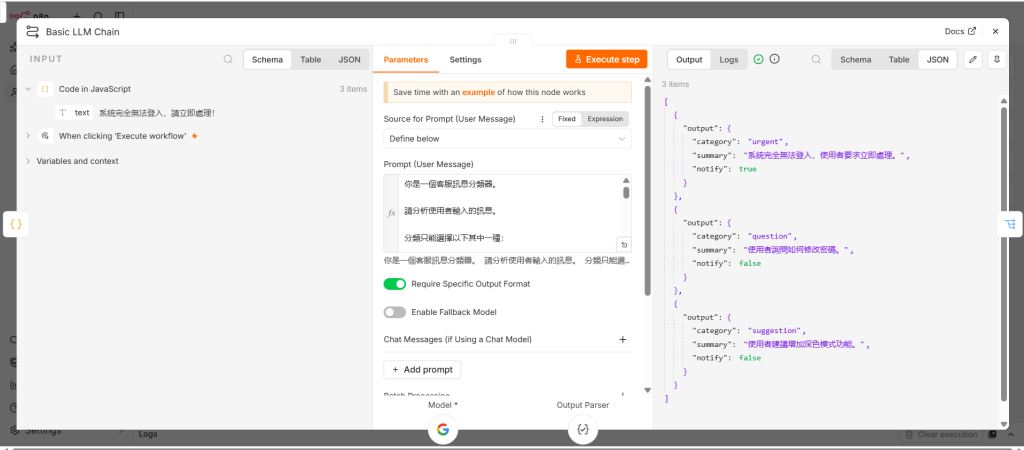Switch input view to JSON
The height and width of the screenshot is (450, 1024).
tap(349, 59)
